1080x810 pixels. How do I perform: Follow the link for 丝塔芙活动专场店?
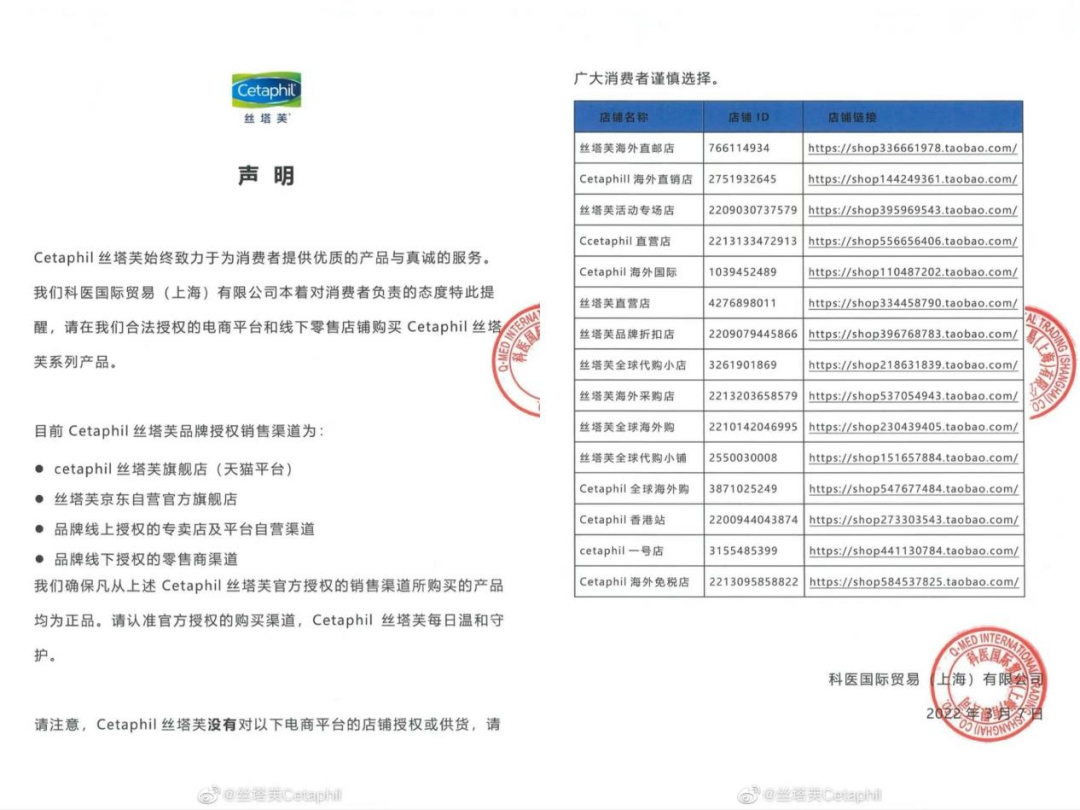tap(912, 210)
